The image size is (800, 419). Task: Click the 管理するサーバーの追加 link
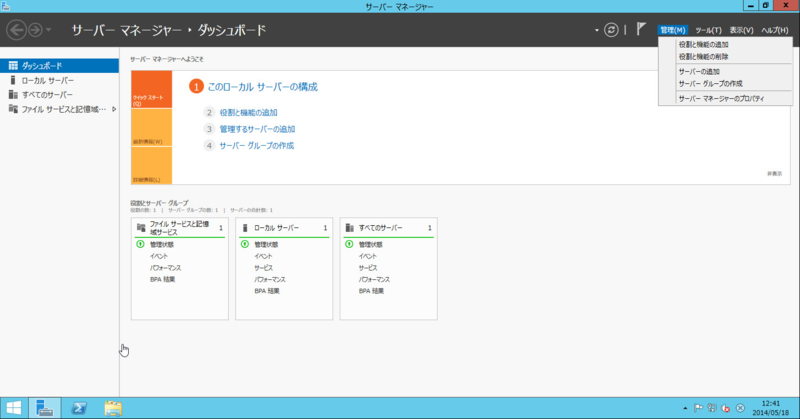(x=257, y=129)
